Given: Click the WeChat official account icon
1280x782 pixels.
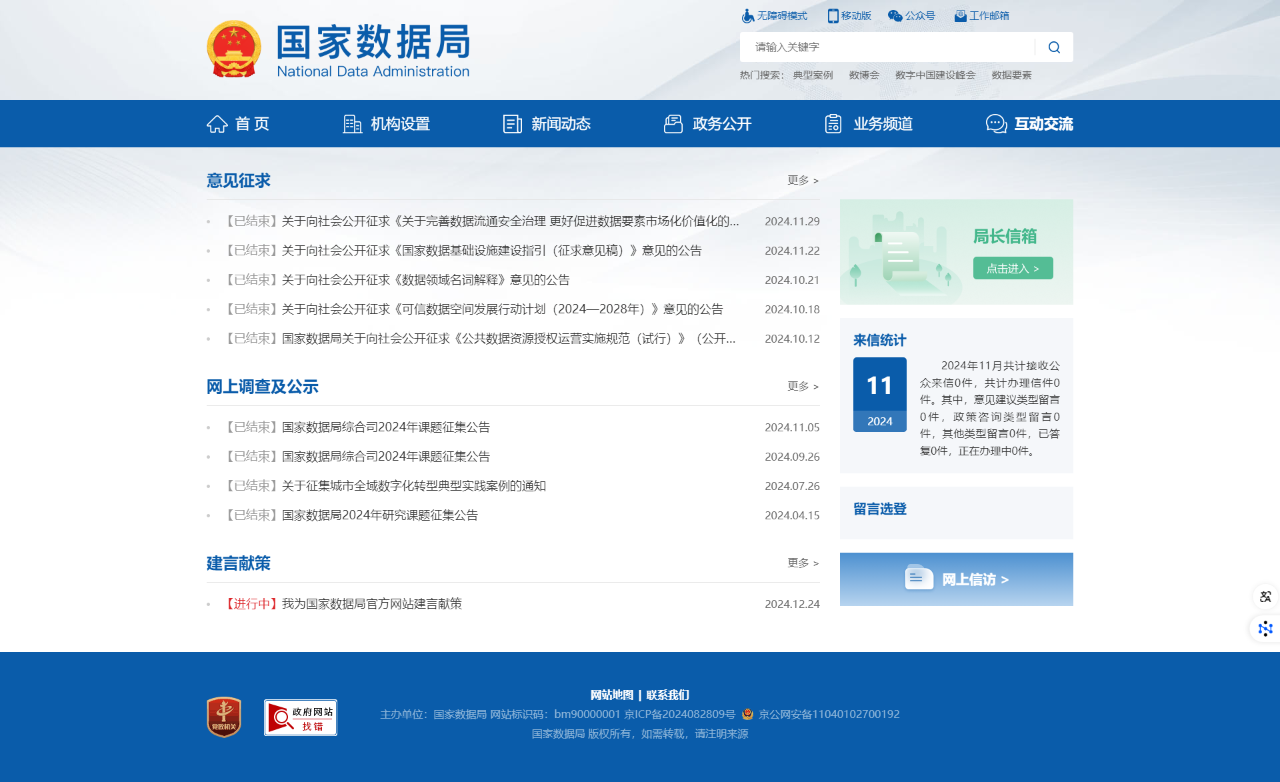Looking at the screenshot, I should [x=895, y=16].
